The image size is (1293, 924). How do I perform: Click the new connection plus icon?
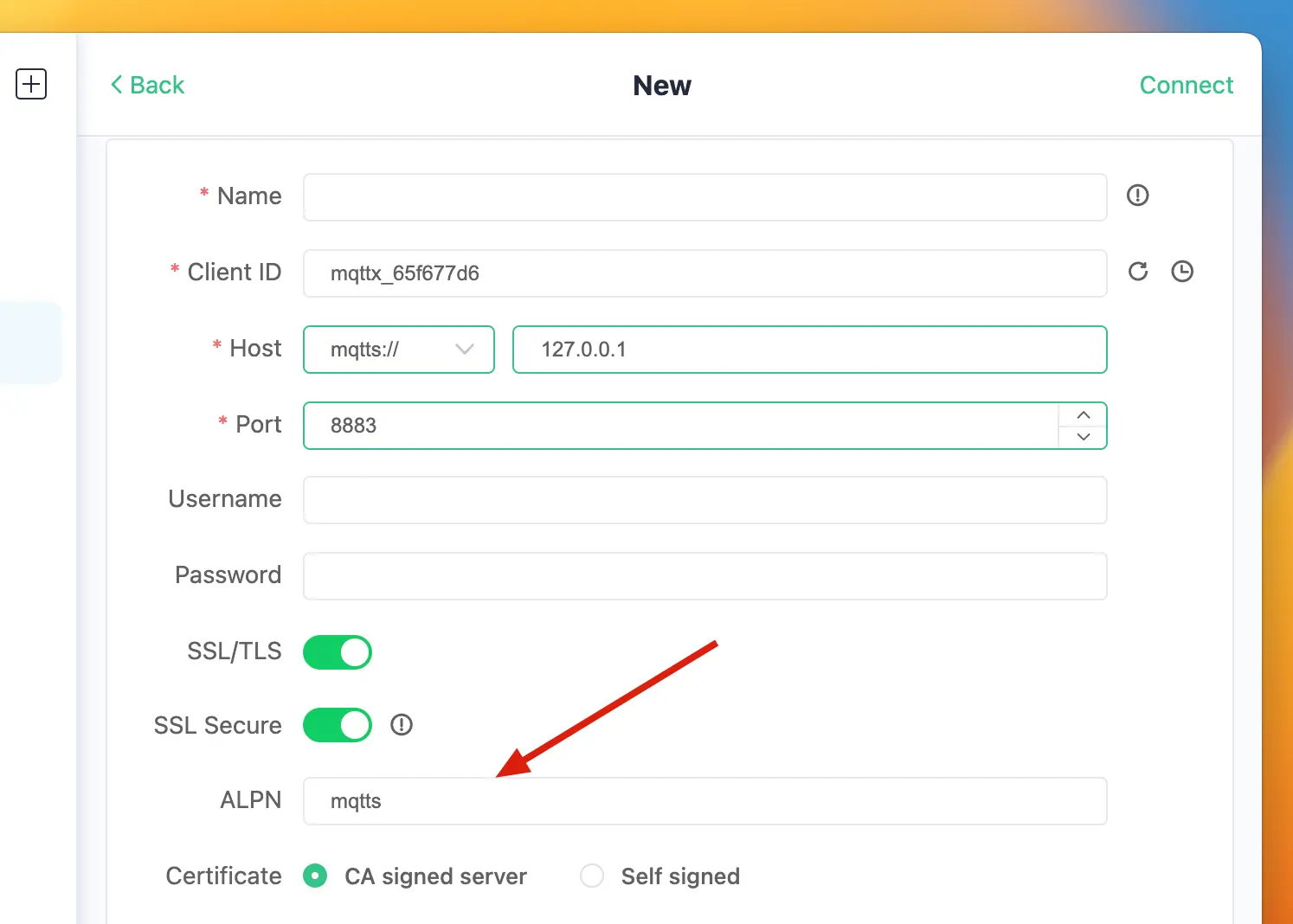[31, 84]
